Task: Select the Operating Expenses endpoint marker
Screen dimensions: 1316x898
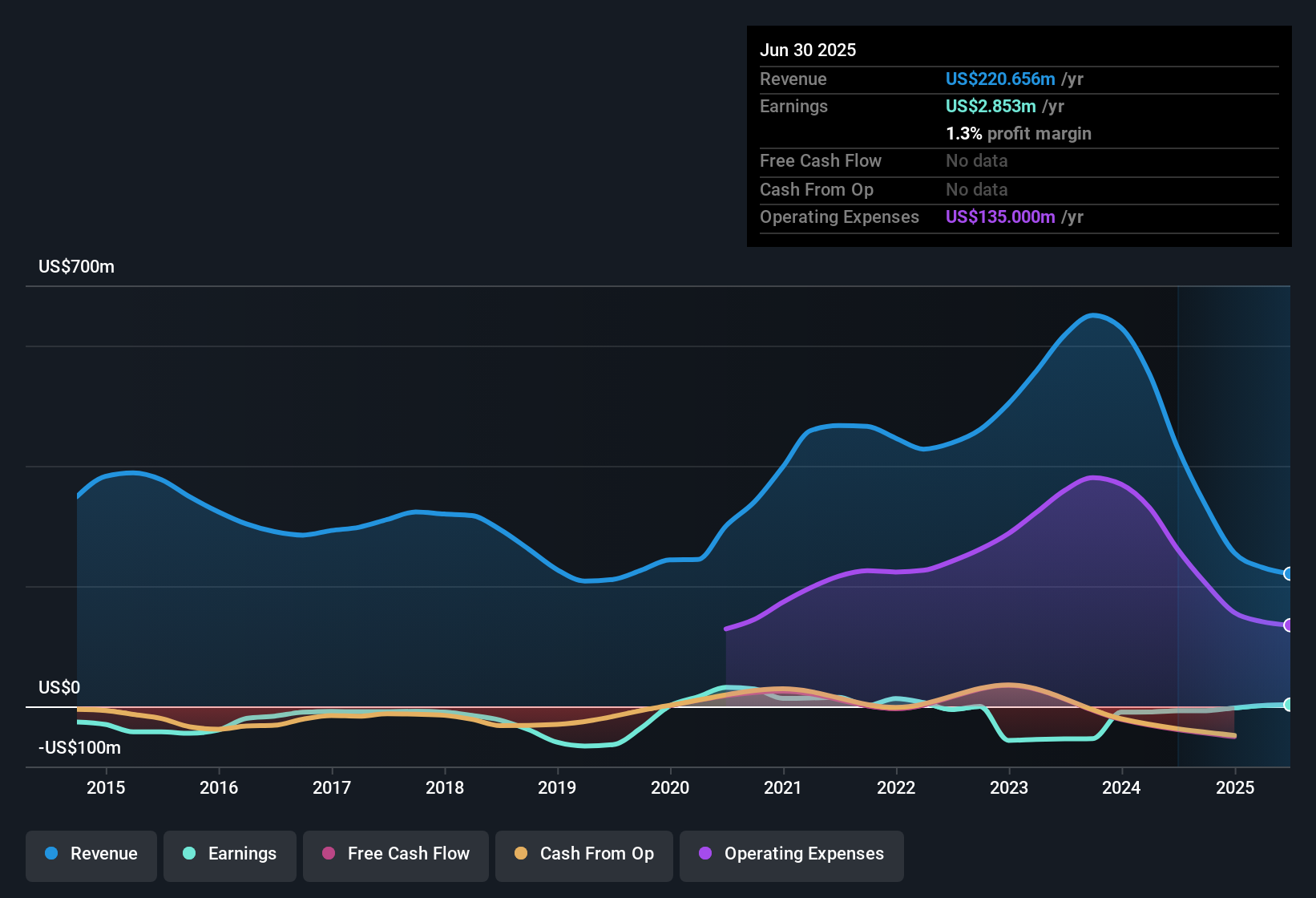Action: [x=1289, y=625]
